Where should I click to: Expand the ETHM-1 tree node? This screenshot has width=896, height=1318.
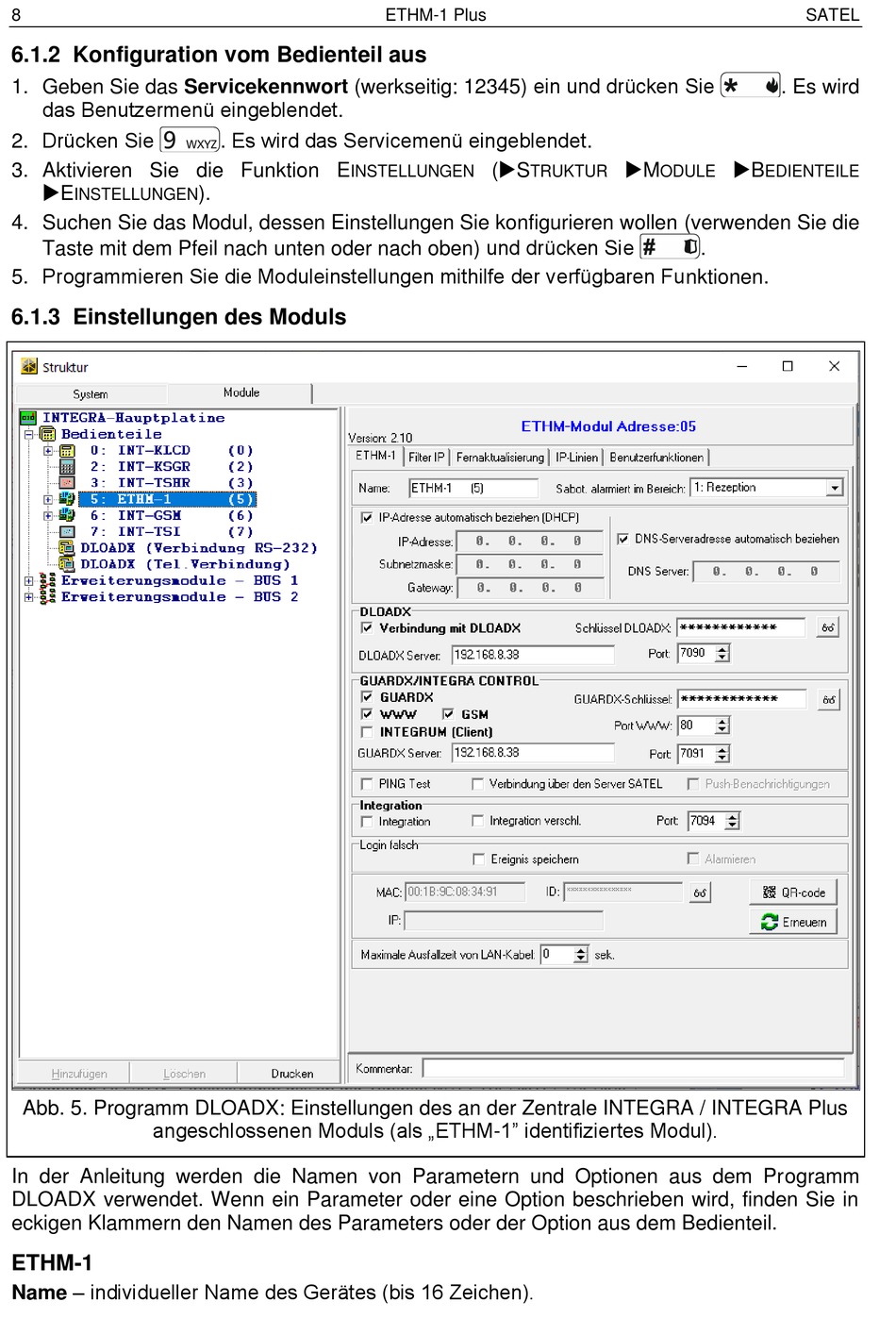pos(48,499)
